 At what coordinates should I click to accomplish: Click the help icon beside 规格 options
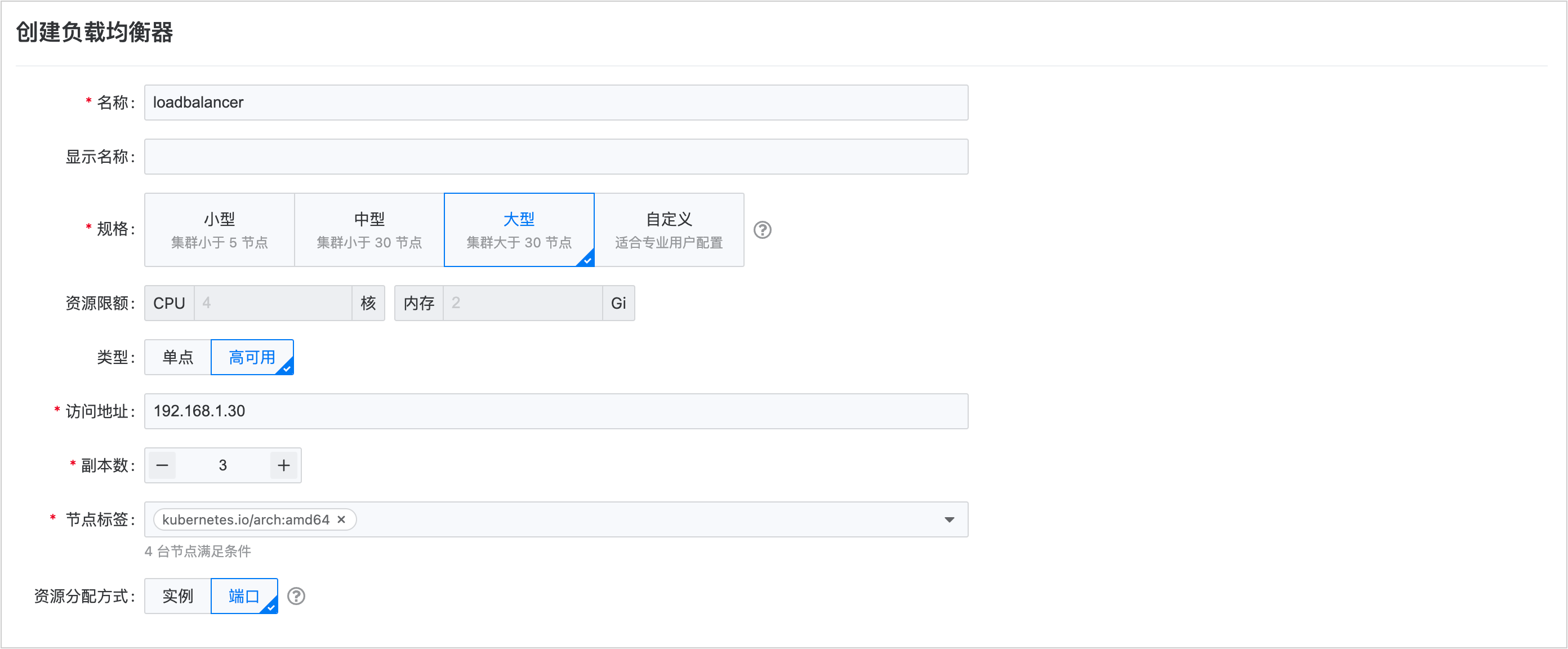coord(762,230)
